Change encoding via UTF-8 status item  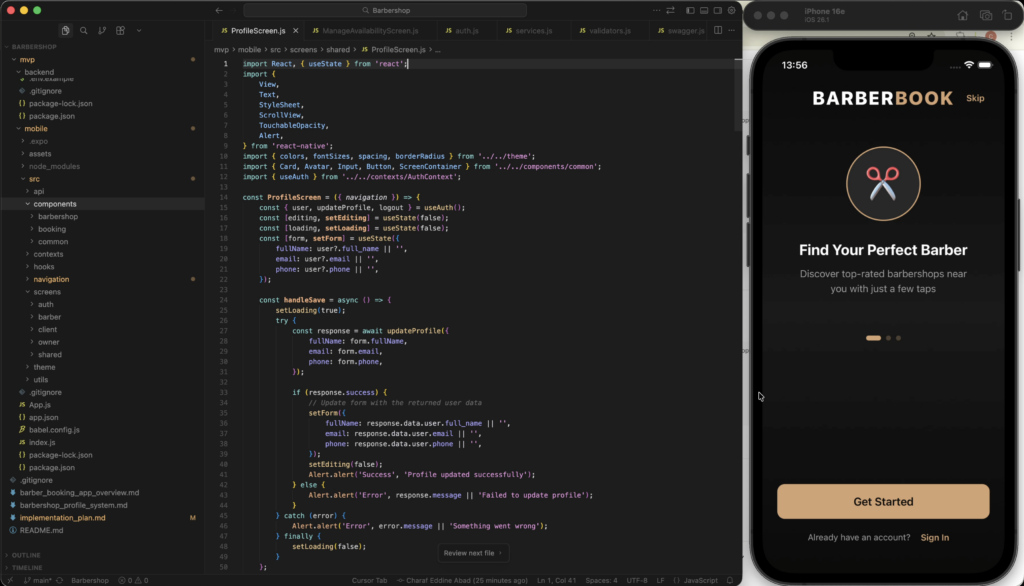[x=637, y=580]
